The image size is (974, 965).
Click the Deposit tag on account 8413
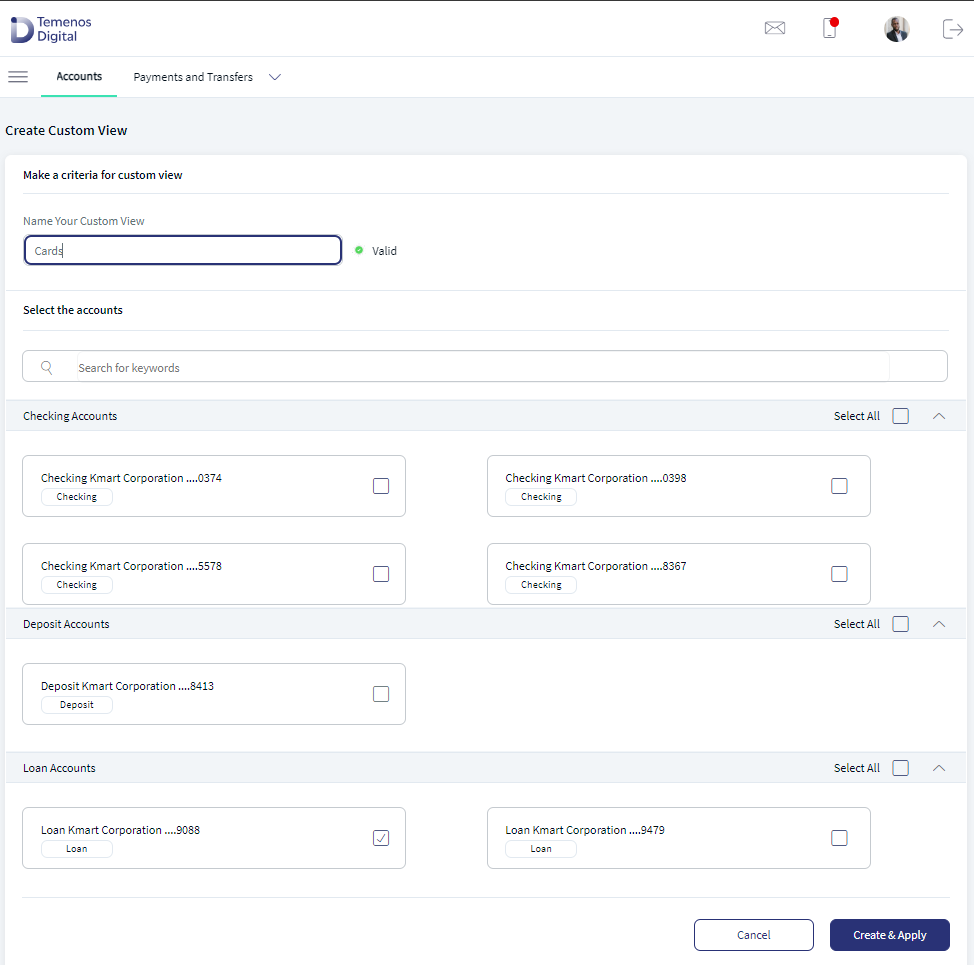[x=77, y=705]
